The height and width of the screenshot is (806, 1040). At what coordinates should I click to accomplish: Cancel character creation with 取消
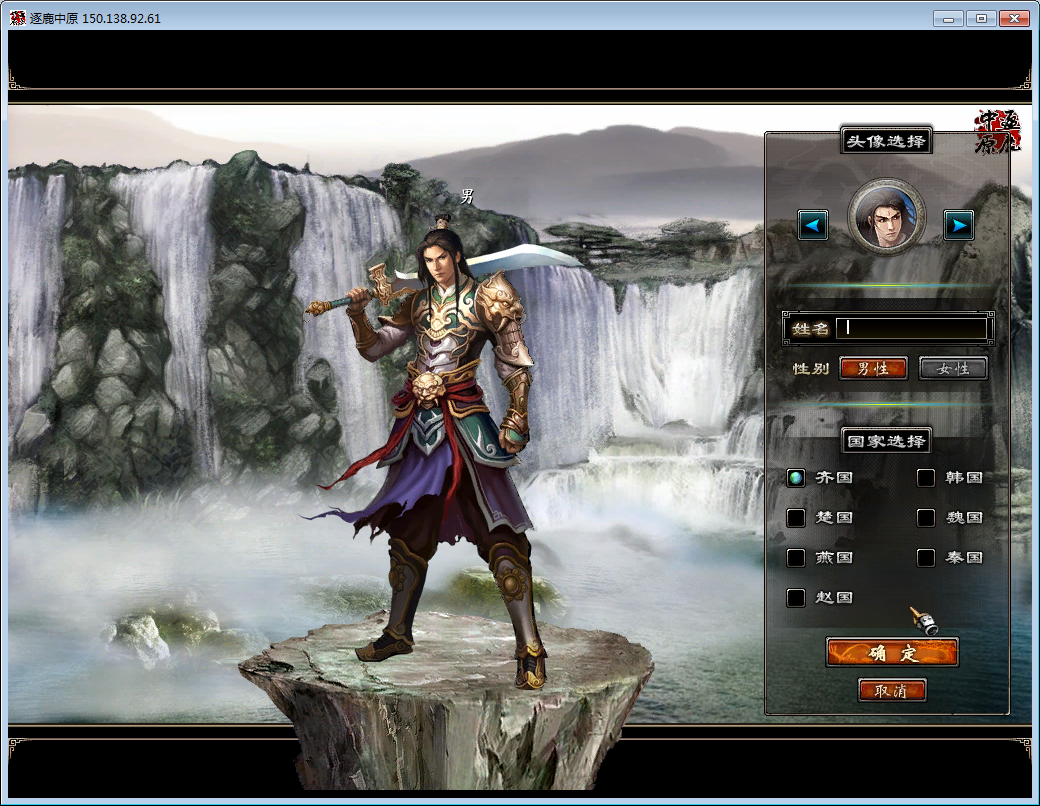pyautogui.click(x=892, y=691)
